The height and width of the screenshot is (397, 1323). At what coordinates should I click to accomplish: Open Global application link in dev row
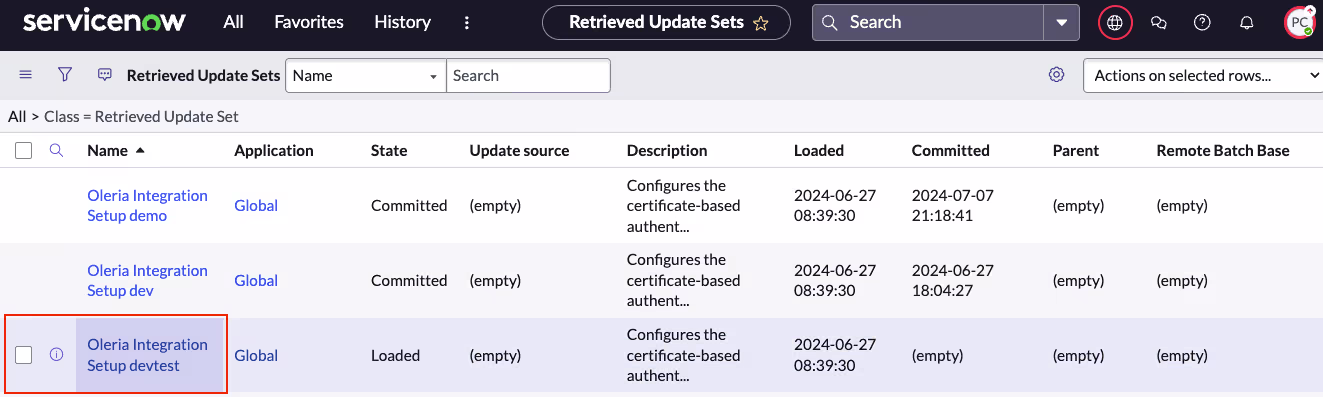(256, 281)
